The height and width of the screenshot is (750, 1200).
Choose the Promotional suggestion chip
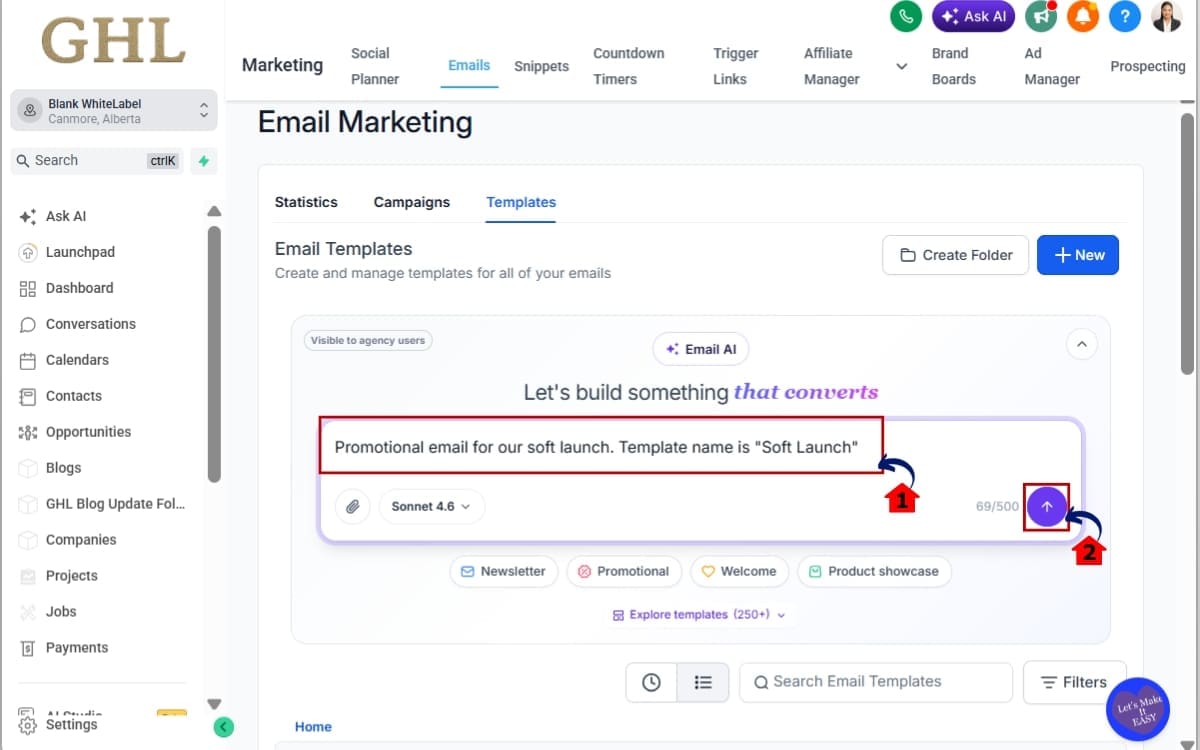[624, 572]
